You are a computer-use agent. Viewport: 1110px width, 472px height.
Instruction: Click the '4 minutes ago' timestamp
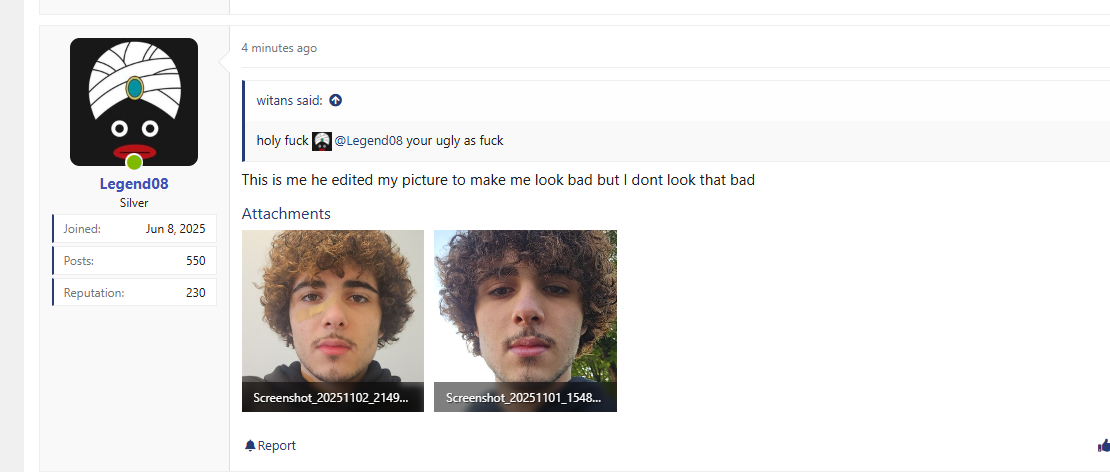(x=279, y=48)
